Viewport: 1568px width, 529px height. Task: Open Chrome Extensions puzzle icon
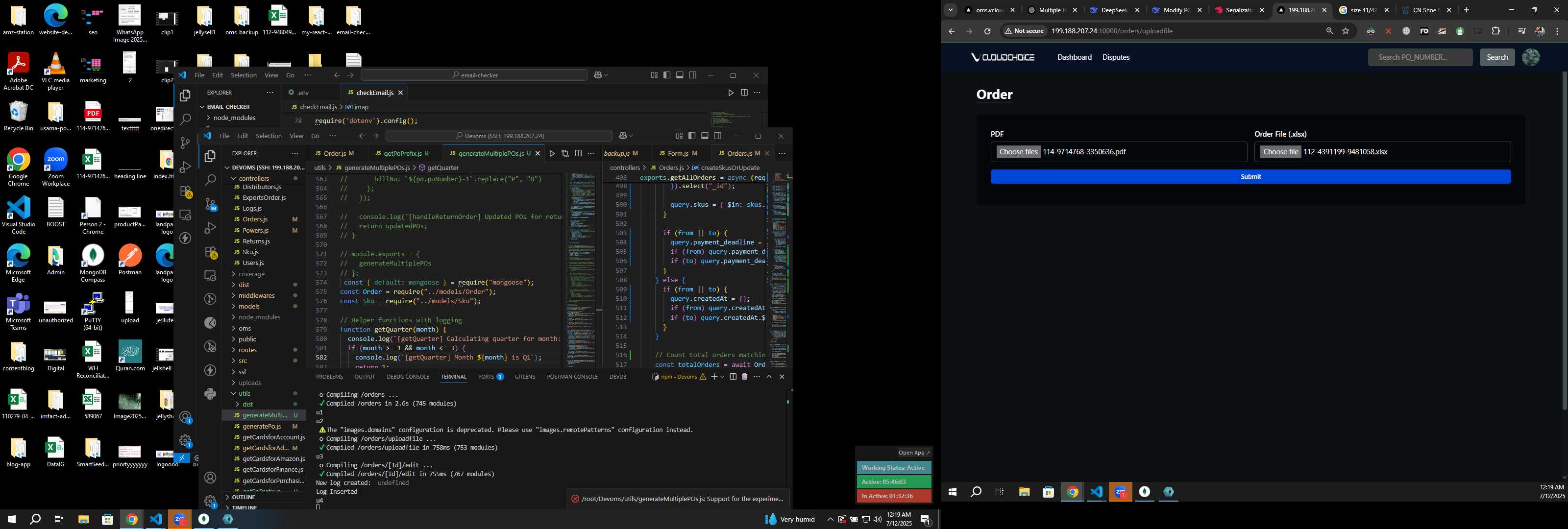1495,31
